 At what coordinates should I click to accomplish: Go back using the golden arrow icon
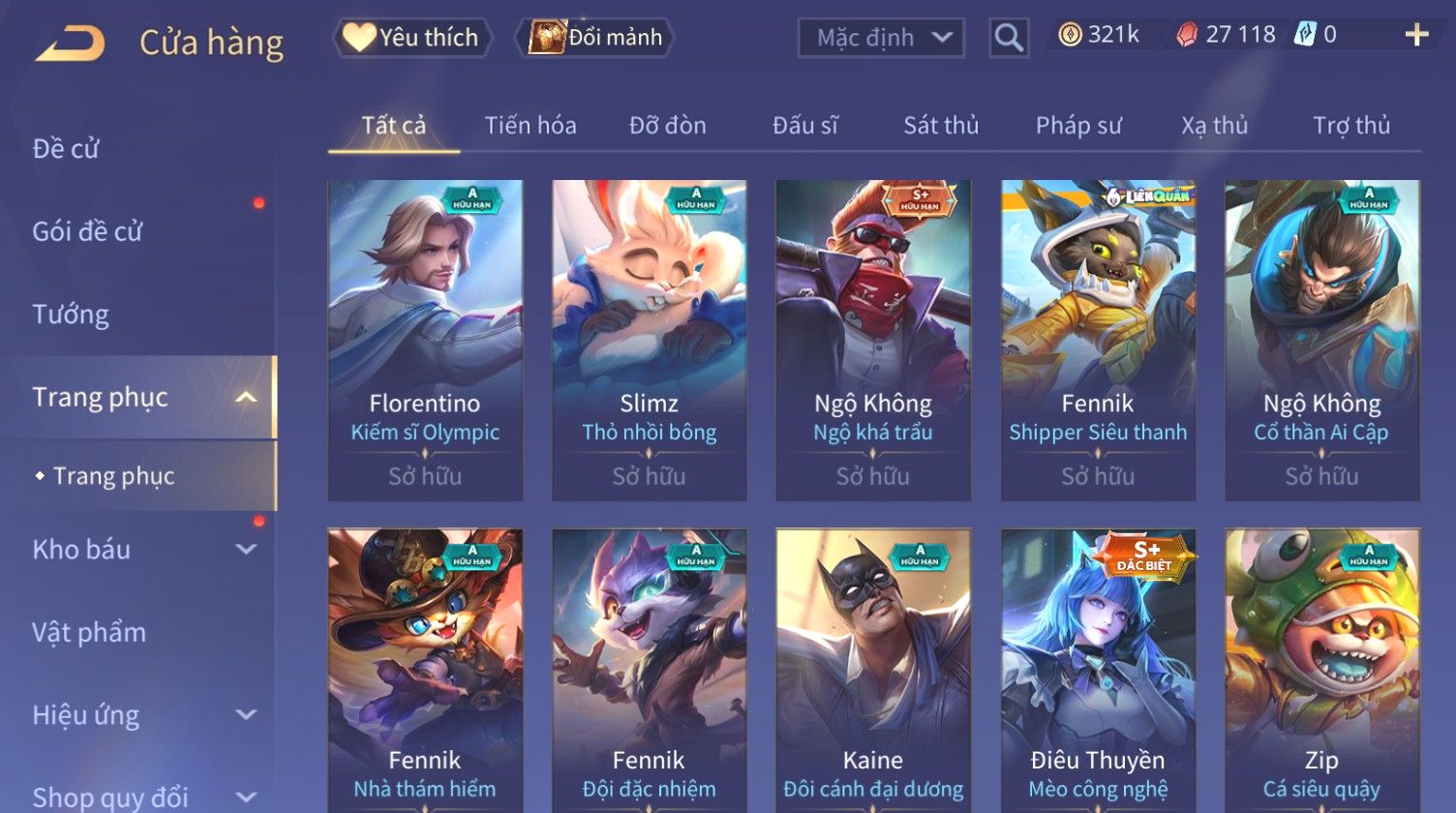coord(70,44)
